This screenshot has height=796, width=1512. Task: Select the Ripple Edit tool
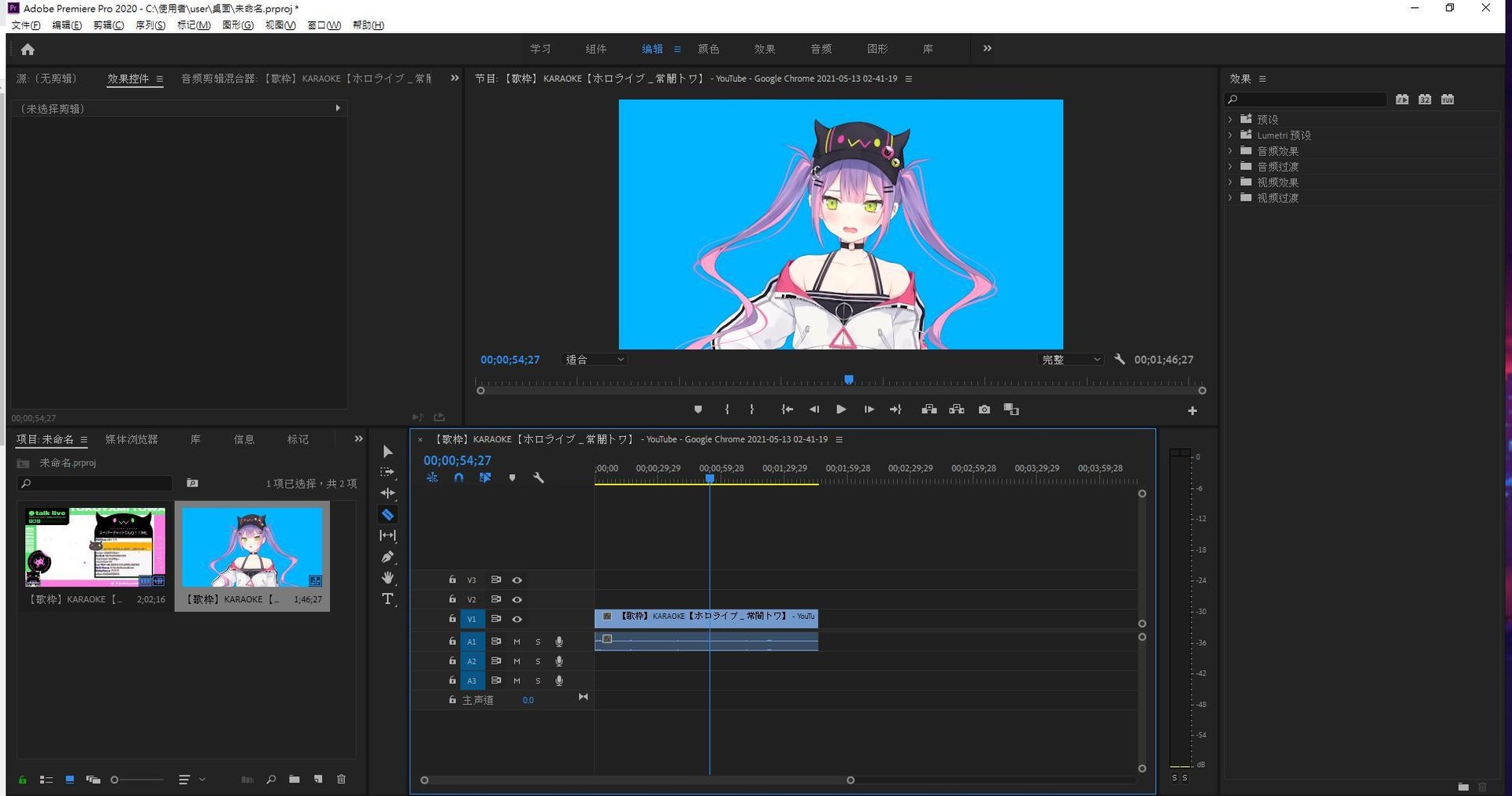387,493
